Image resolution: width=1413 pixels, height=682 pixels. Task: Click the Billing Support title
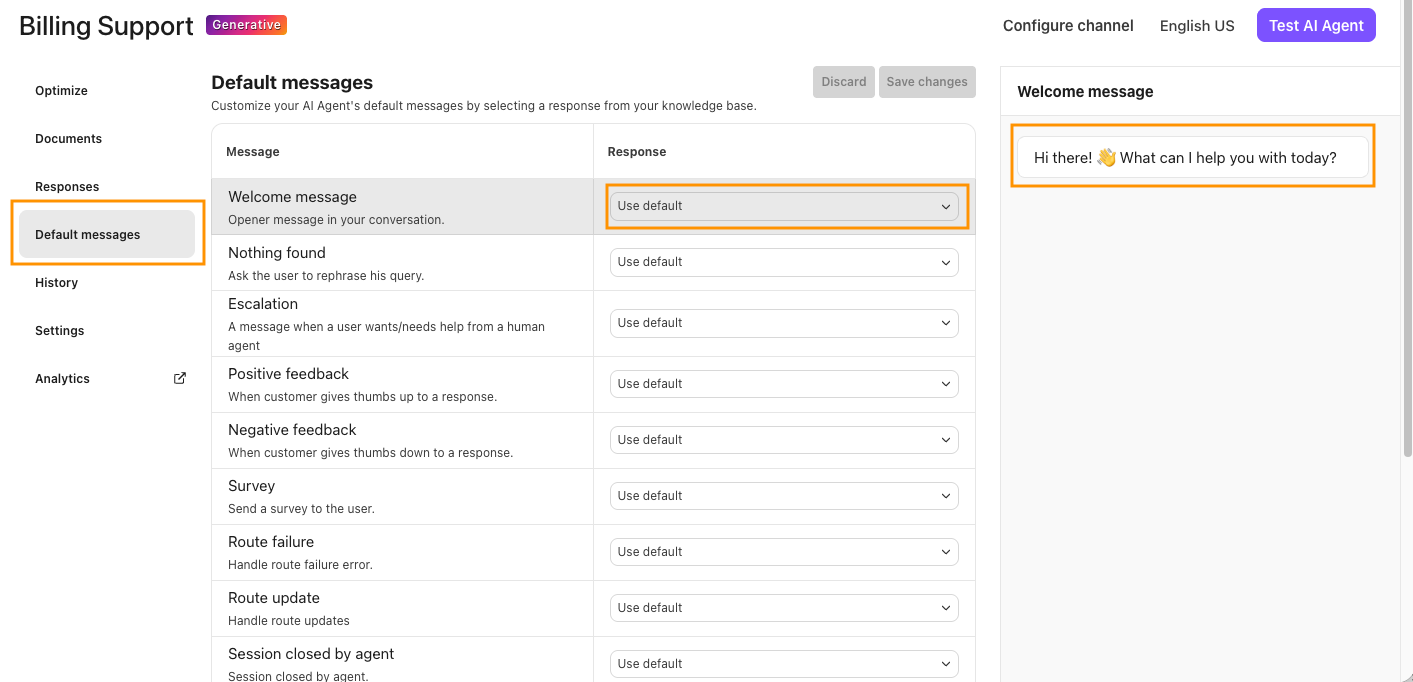click(106, 26)
